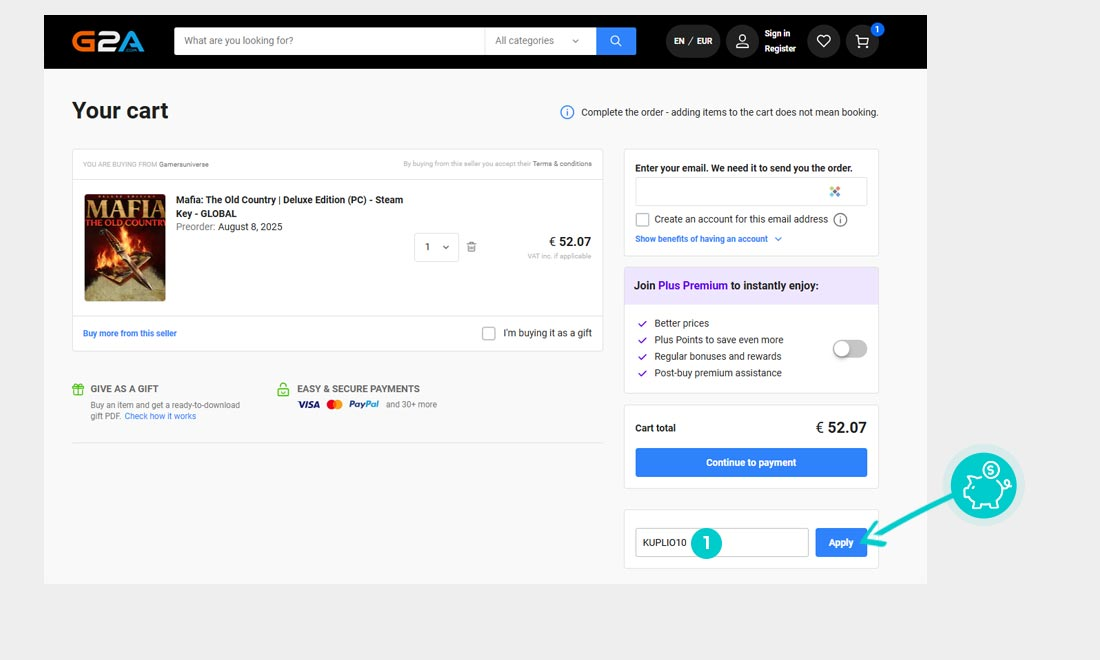The image size is (1100, 660).
Task: Check 'I'm buying it as a gift'
Action: (x=489, y=333)
